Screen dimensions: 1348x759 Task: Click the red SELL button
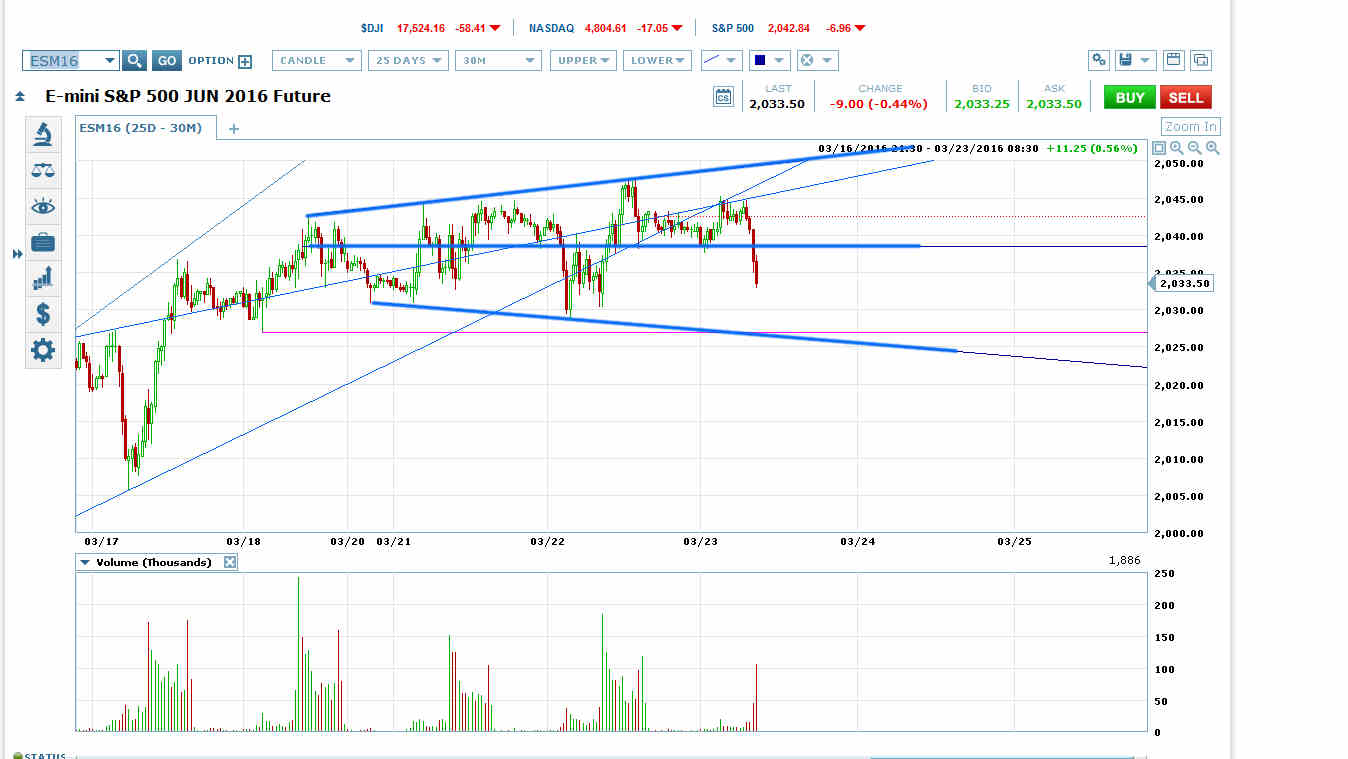[1186, 97]
